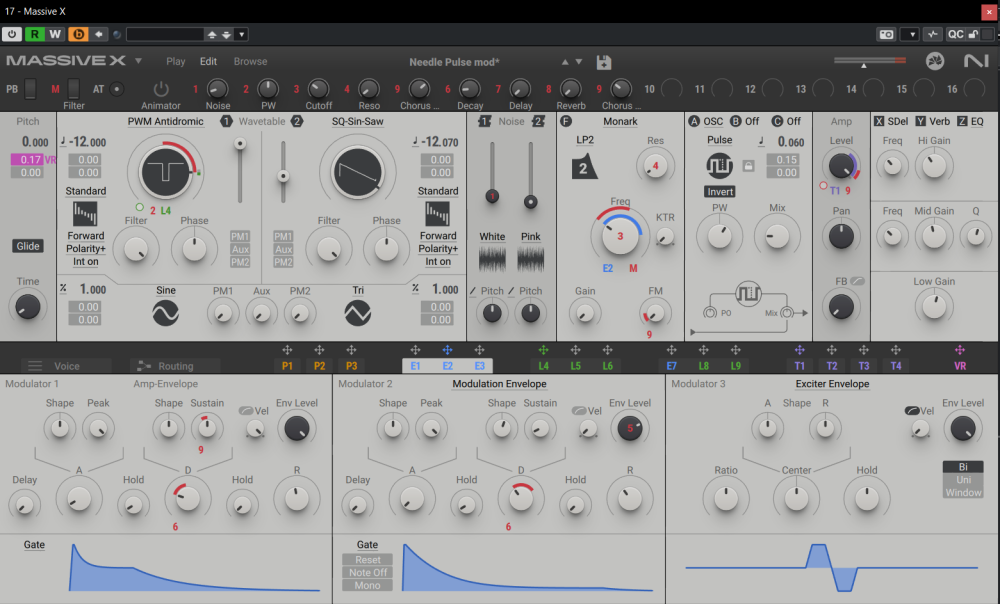Click the drag handle above VR
This screenshot has height=604, width=1000.
(x=959, y=350)
